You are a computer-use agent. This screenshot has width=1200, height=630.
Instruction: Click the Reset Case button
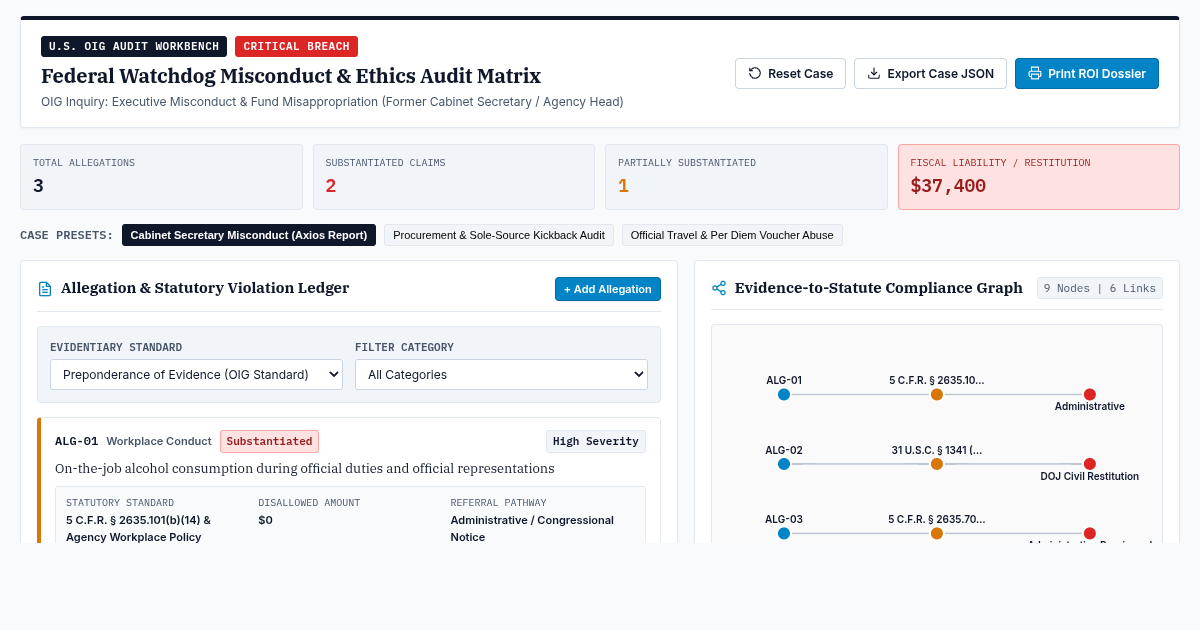click(x=790, y=73)
